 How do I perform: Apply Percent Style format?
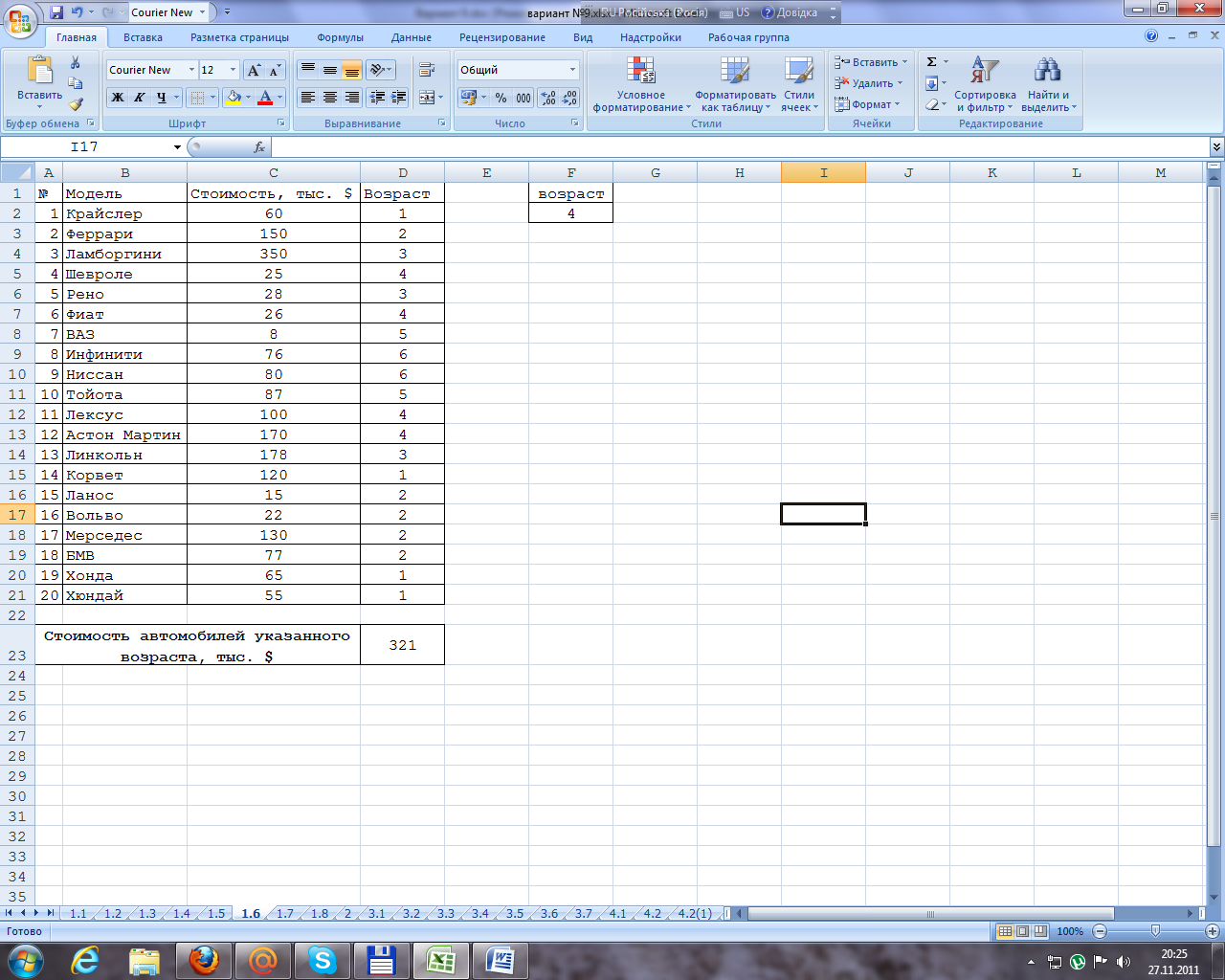point(501,98)
